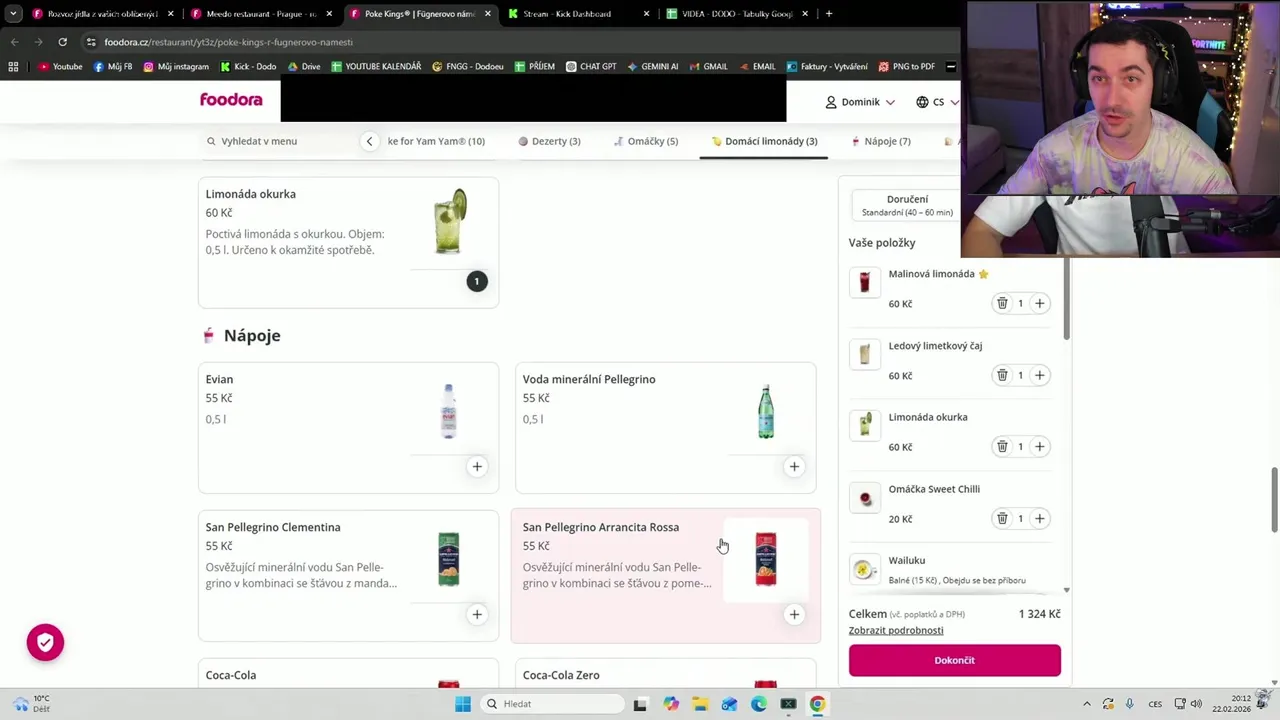Remove Malinová limonáda from the cart
Viewport: 1280px width, 720px height.
(1002, 303)
